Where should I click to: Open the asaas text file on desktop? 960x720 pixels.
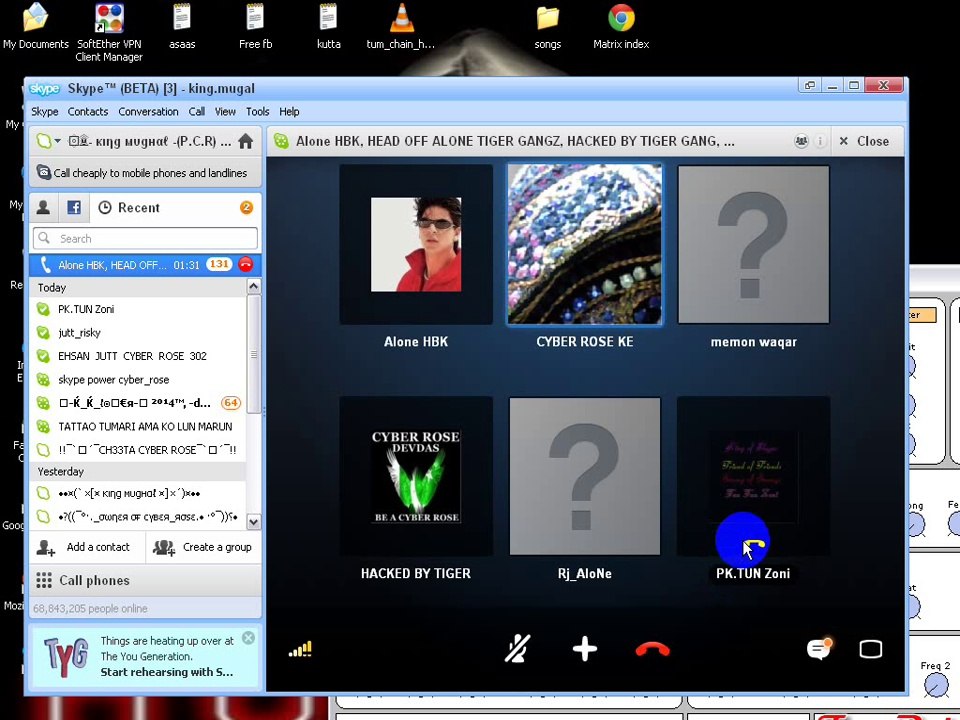pyautogui.click(x=182, y=26)
